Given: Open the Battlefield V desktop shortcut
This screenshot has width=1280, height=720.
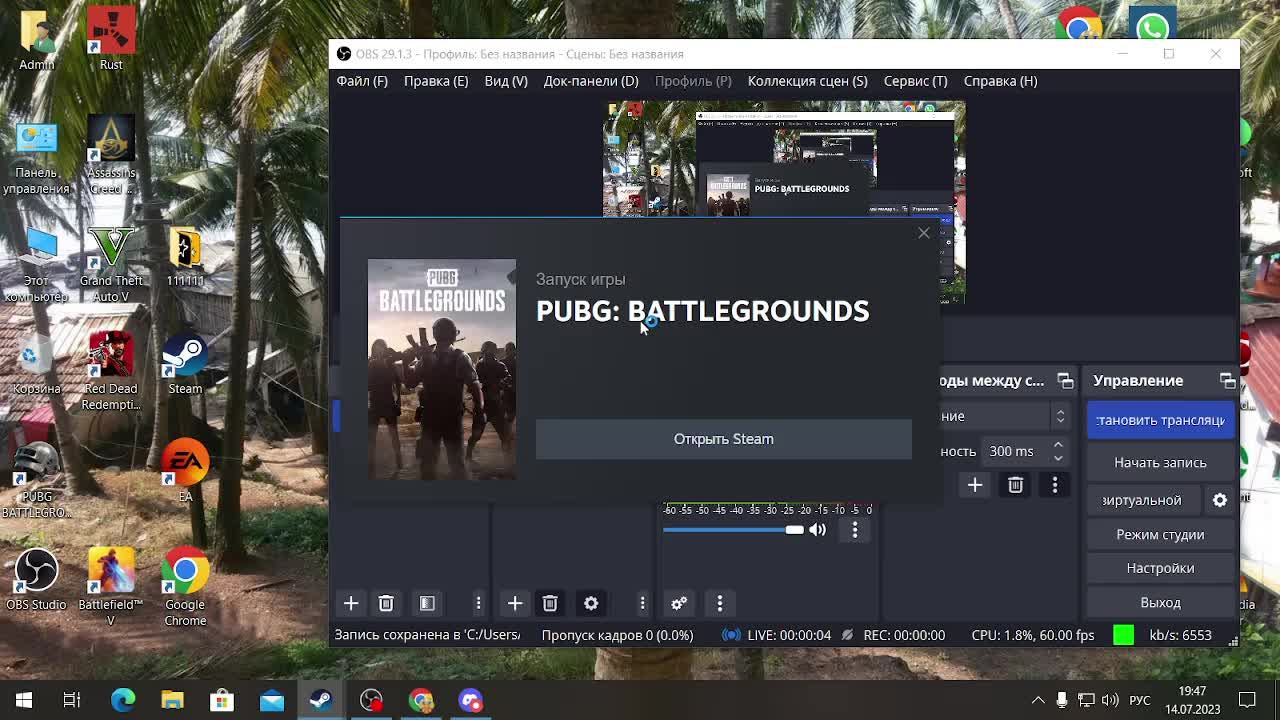Looking at the screenshot, I should 111,587.
